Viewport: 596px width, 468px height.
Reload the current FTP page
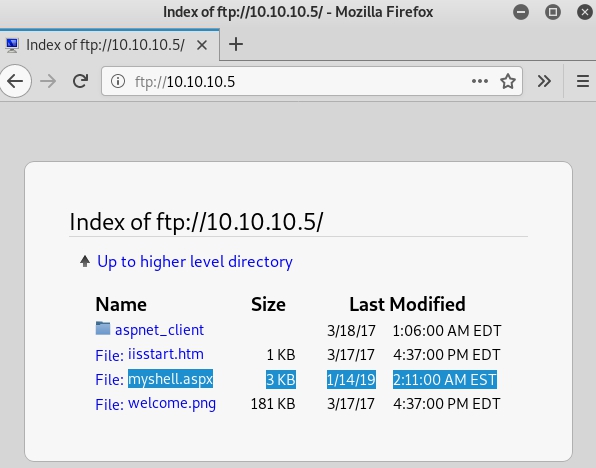point(80,81)
